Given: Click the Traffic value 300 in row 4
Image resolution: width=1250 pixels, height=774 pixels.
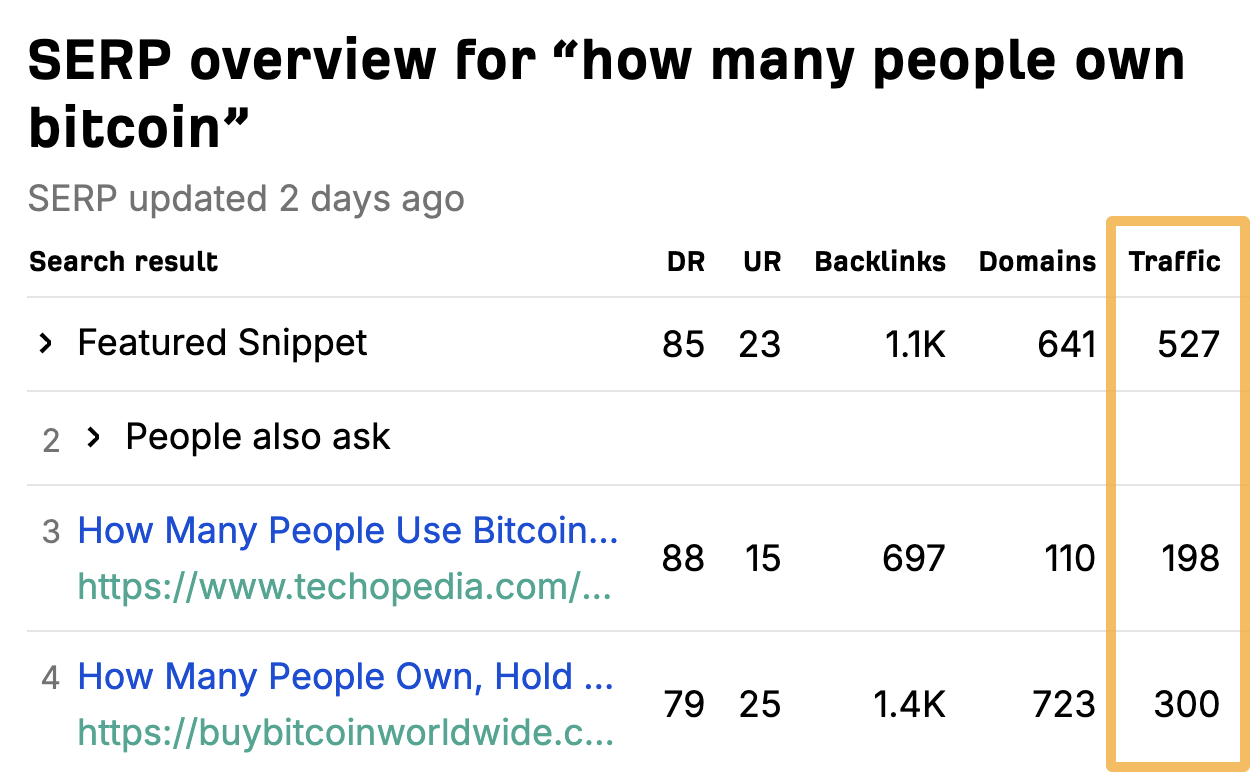Looking at the screenshot, I should point(1187,704).
